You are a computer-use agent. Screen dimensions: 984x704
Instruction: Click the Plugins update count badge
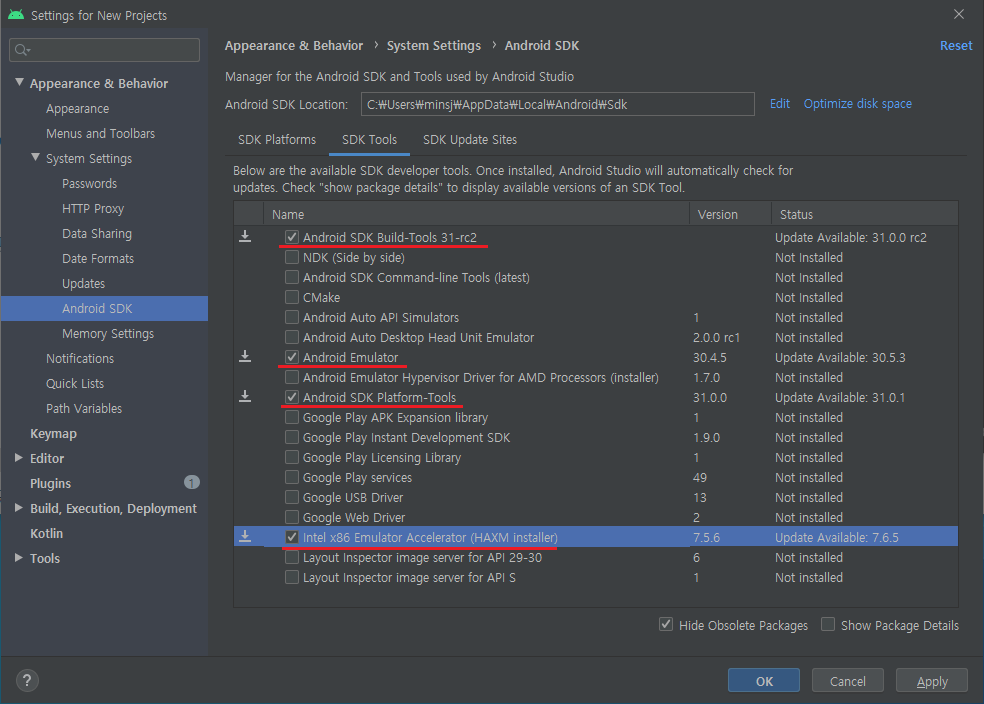191,482
